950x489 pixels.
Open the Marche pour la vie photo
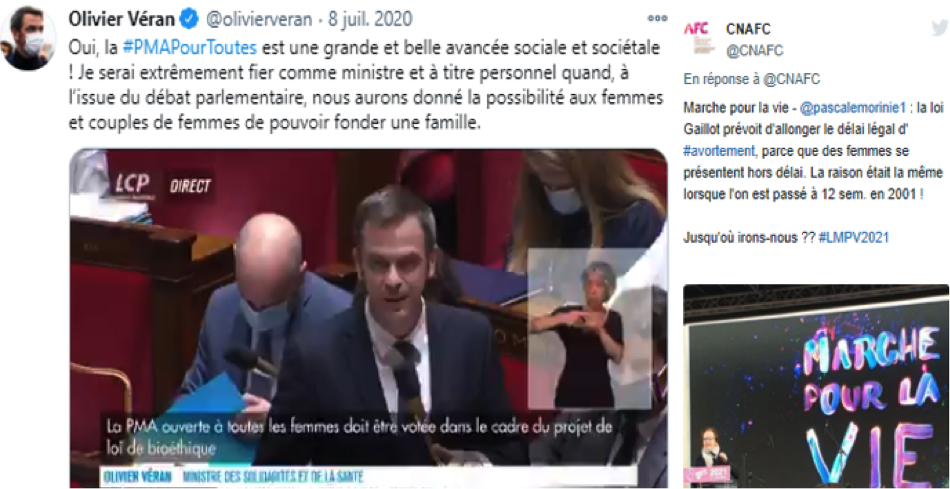click(x=816, y=386)
